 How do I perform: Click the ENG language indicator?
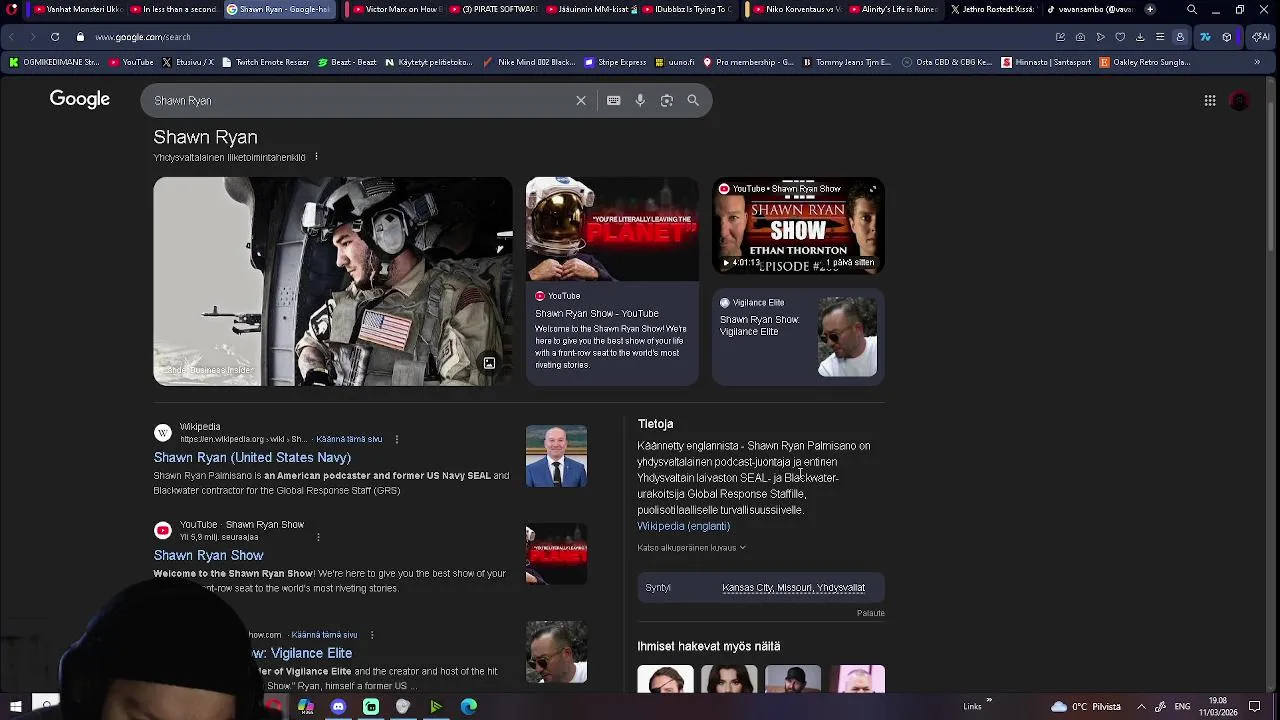(1182, 706)
